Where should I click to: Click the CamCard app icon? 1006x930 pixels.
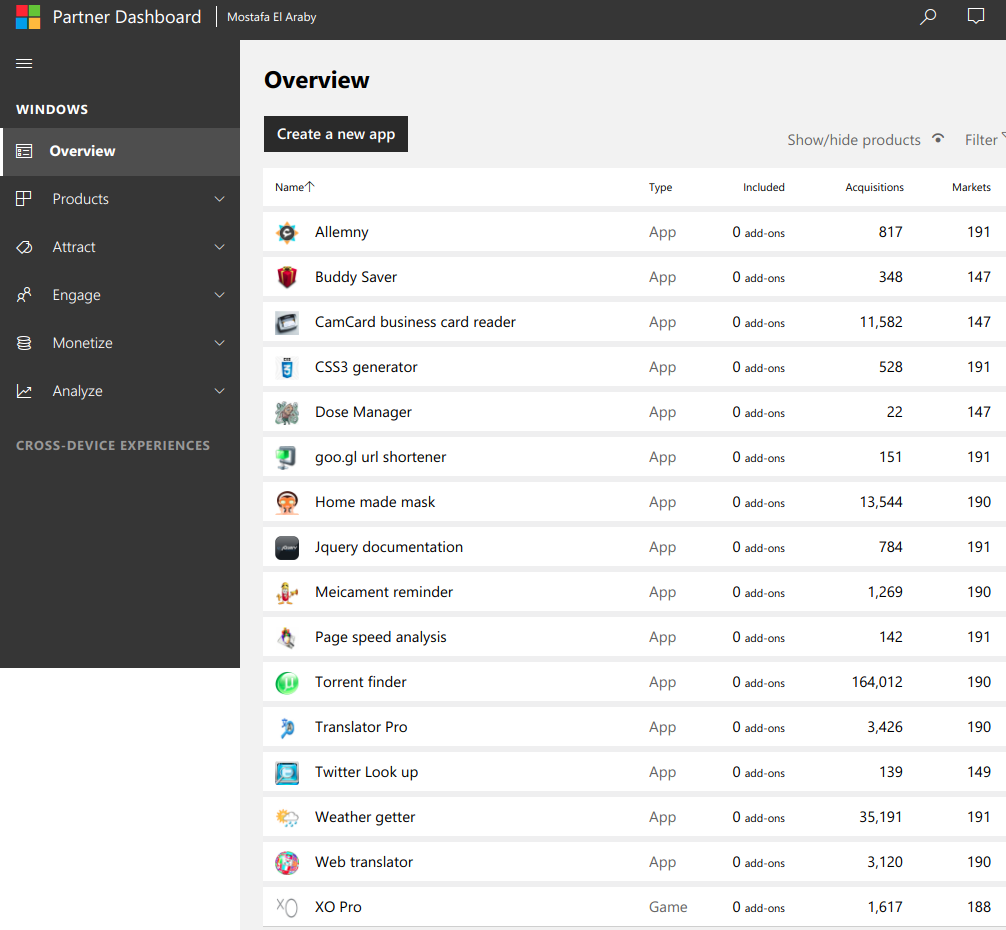coord(287,323)
